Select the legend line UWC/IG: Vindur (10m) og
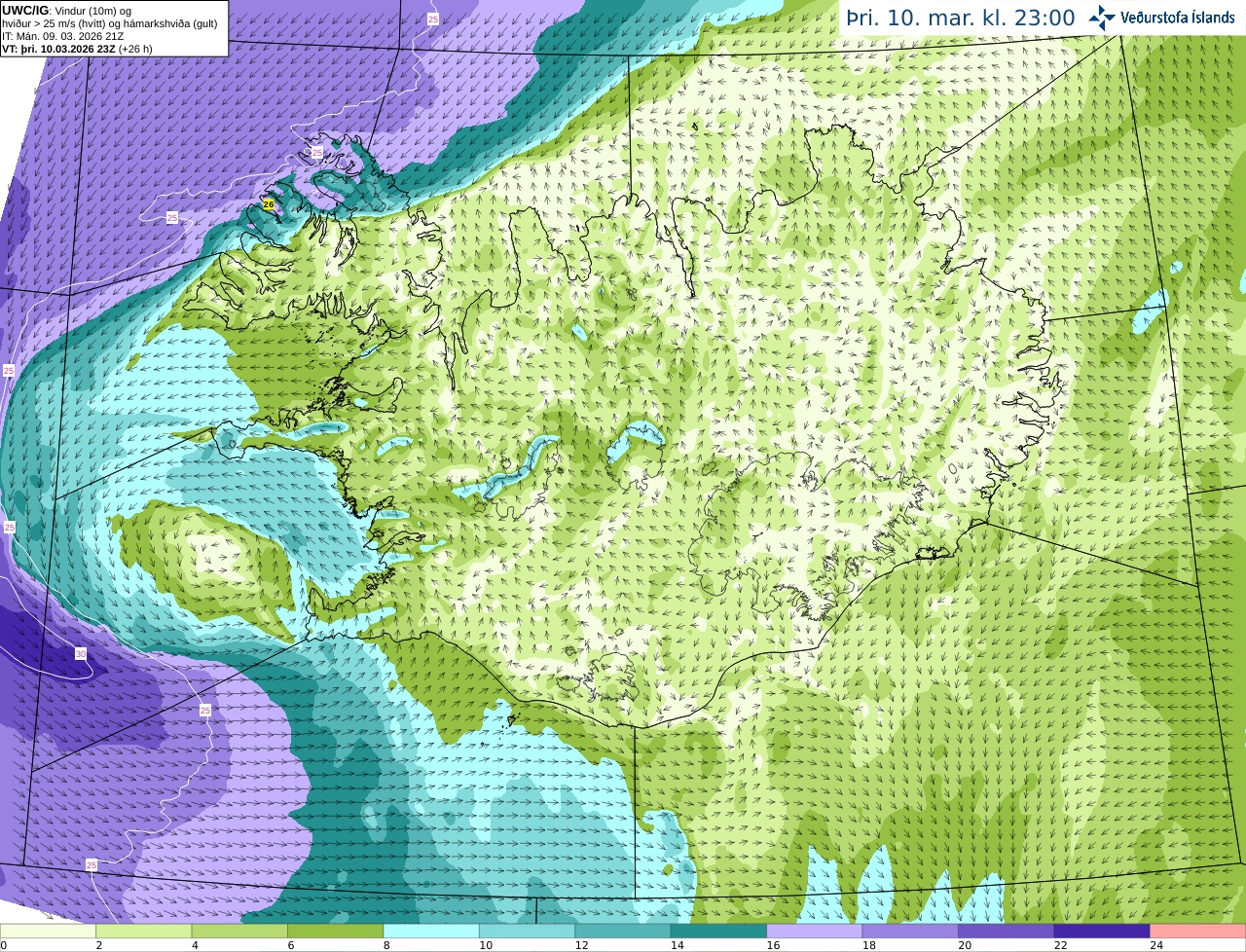Viewport: 1246px width, 952px height. point(66,11)
